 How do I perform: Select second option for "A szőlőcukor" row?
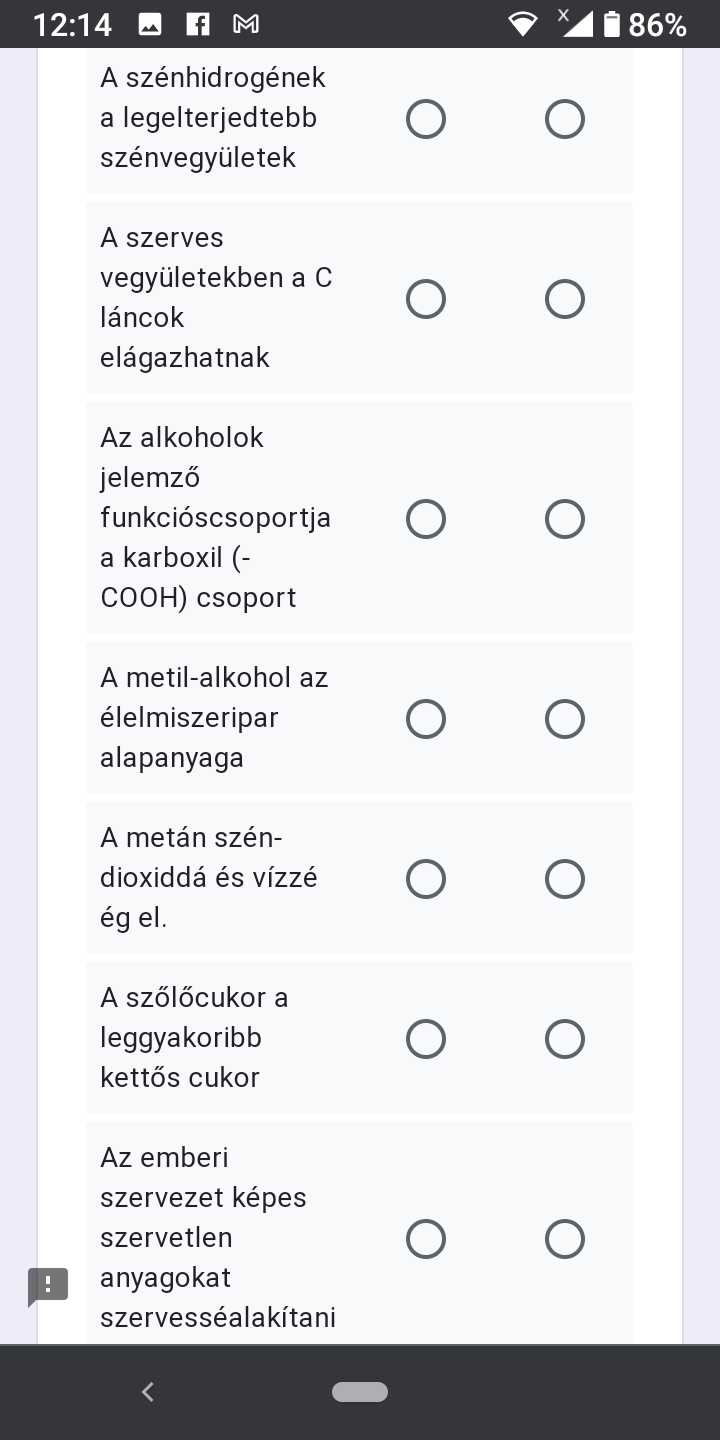565,1039
